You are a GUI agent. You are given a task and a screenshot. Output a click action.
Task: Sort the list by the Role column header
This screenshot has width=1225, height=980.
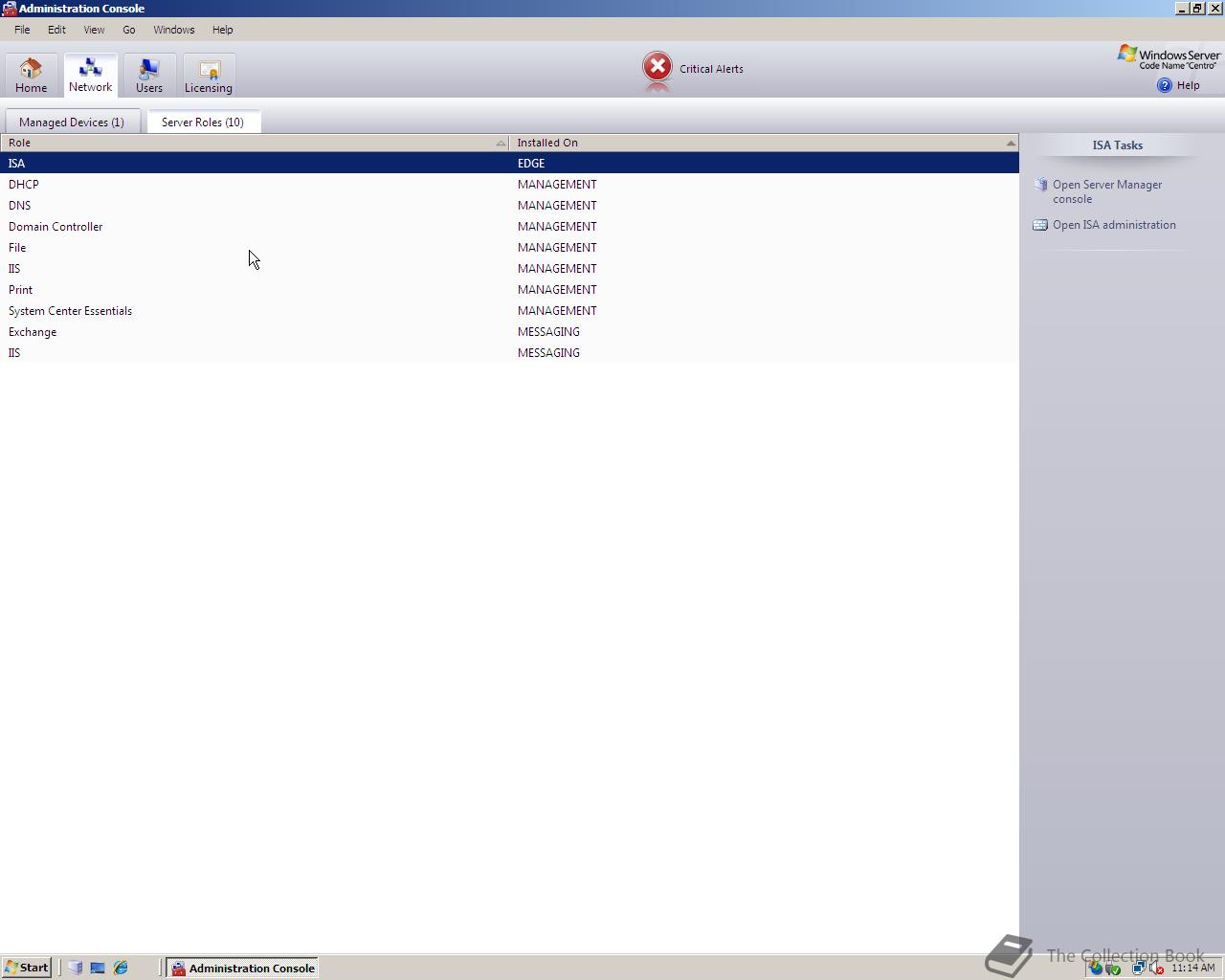pyautogui.click(x=255, y=143)
